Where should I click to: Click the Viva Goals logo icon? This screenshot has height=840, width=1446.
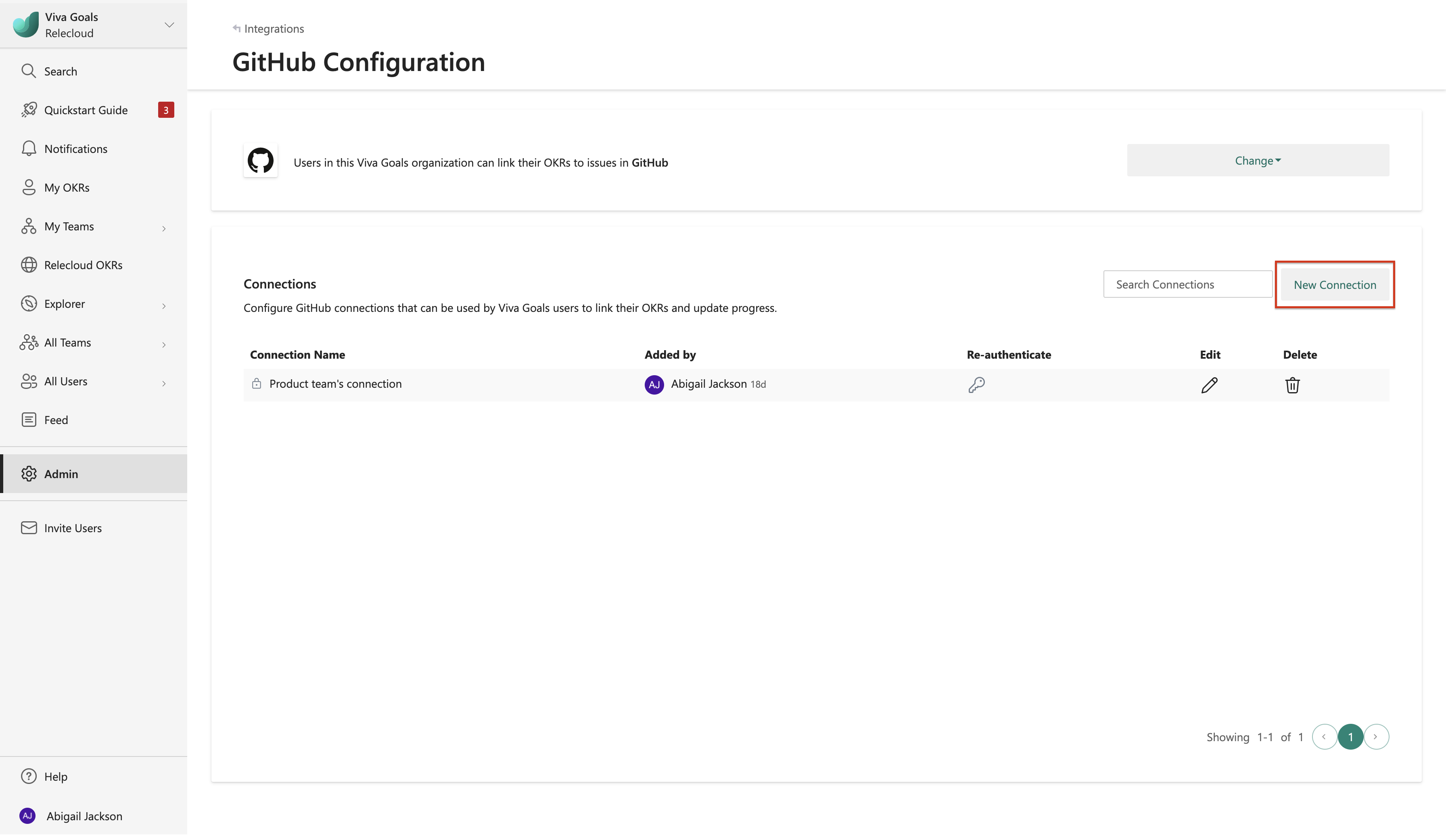[26, 25]
